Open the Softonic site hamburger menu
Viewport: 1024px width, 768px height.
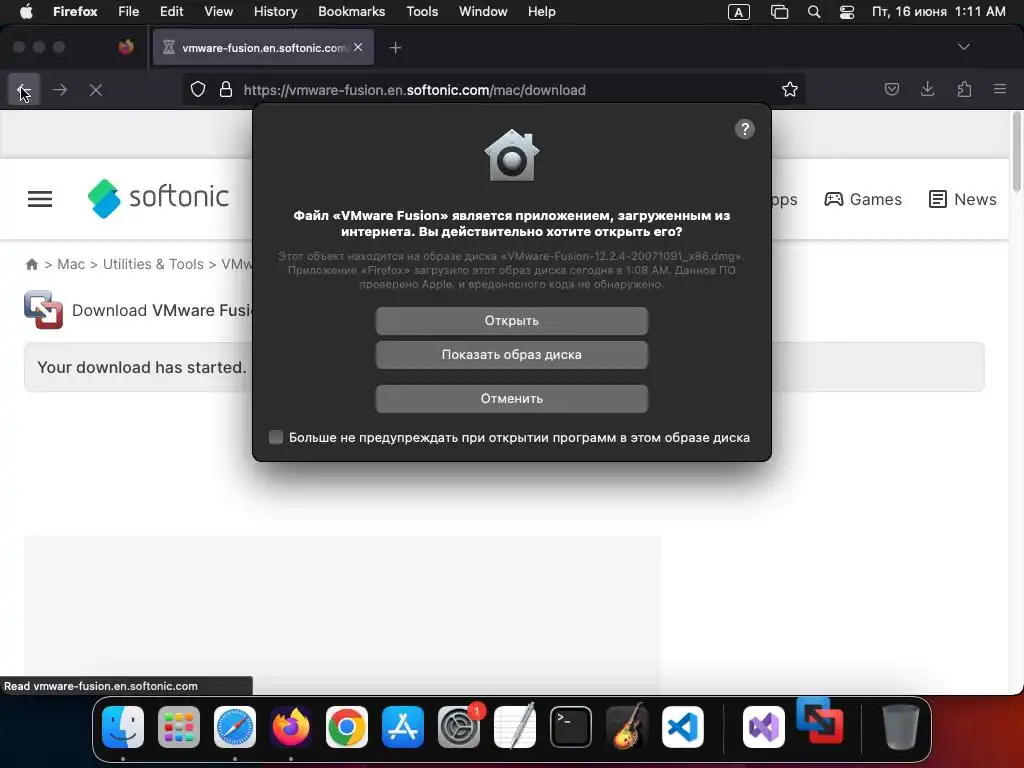click(x=40, y=199)
